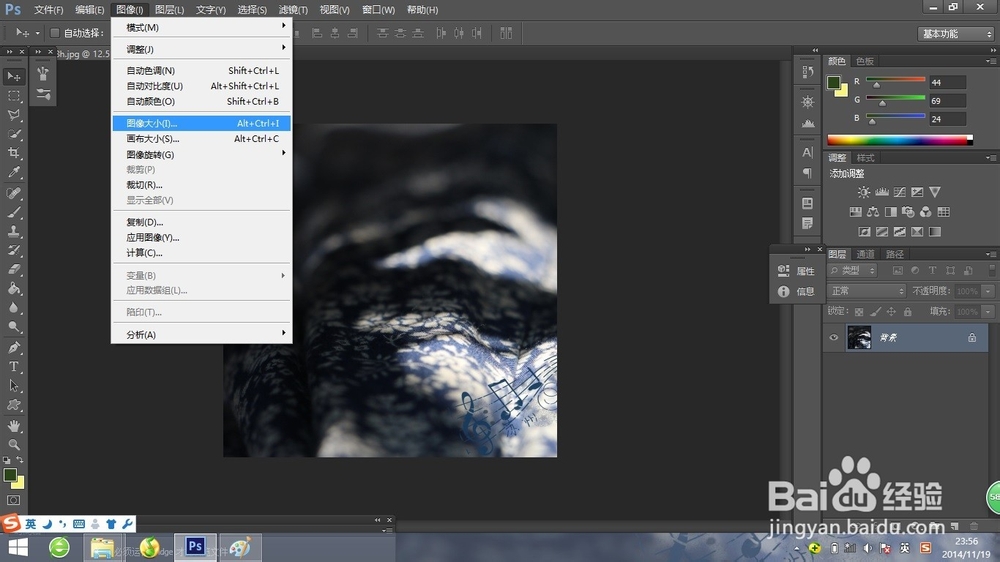Enable the 自动选择 checkbox
The image size is (1000, 562).
(55, 33)
